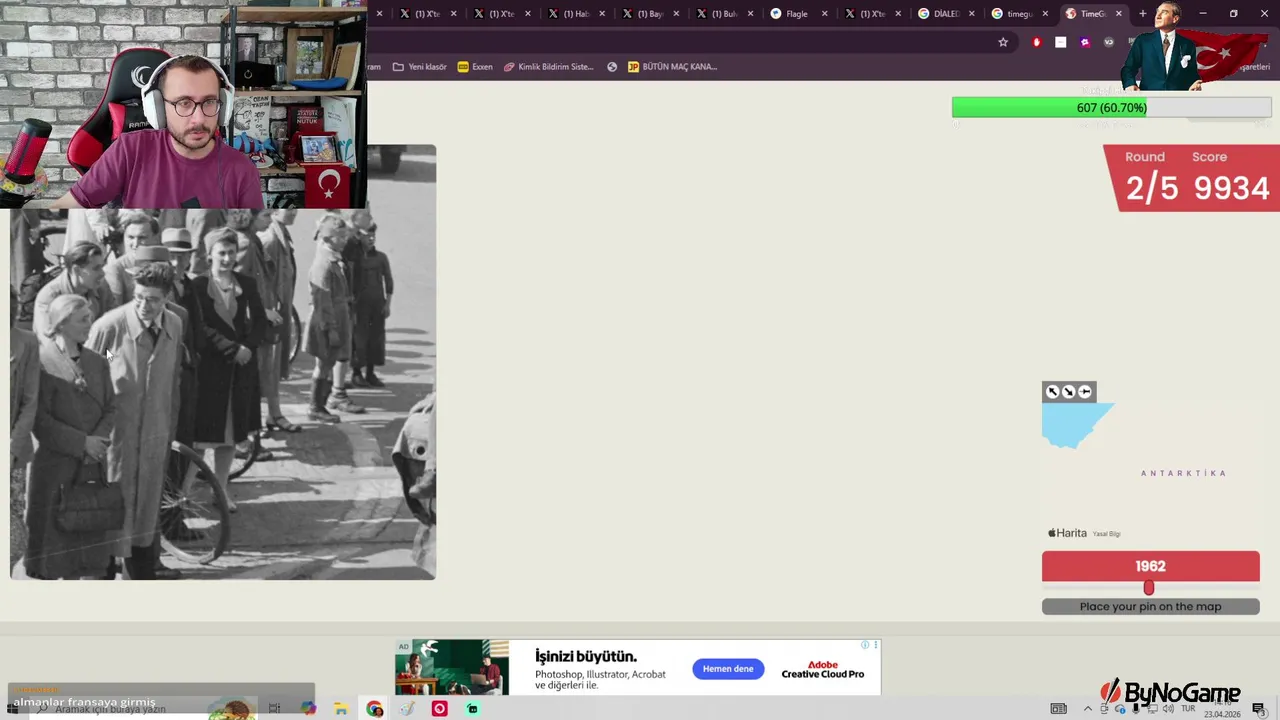Close the DİALEC tab

(971, 14)
